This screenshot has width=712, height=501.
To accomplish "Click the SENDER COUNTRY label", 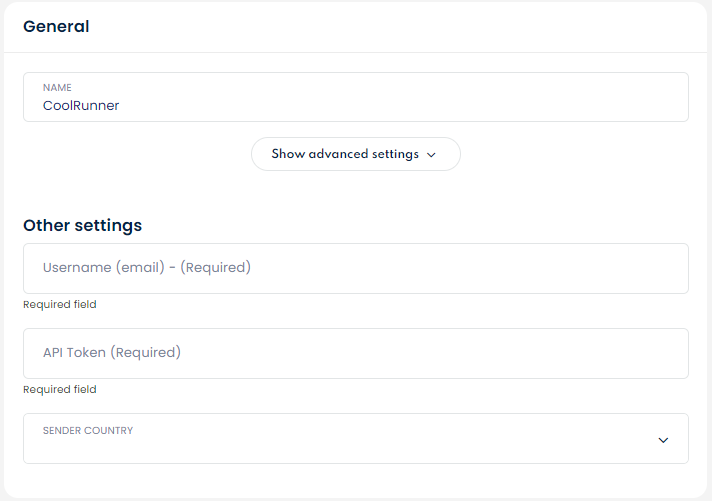I will (88, 431).
